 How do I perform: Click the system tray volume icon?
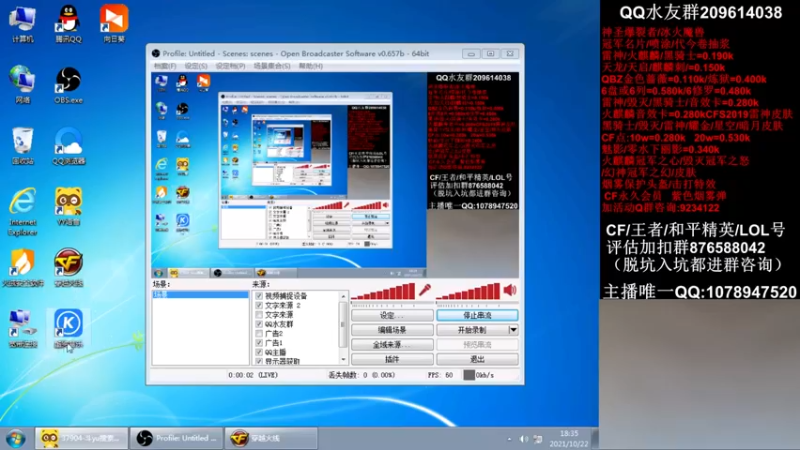click(524, 439)
